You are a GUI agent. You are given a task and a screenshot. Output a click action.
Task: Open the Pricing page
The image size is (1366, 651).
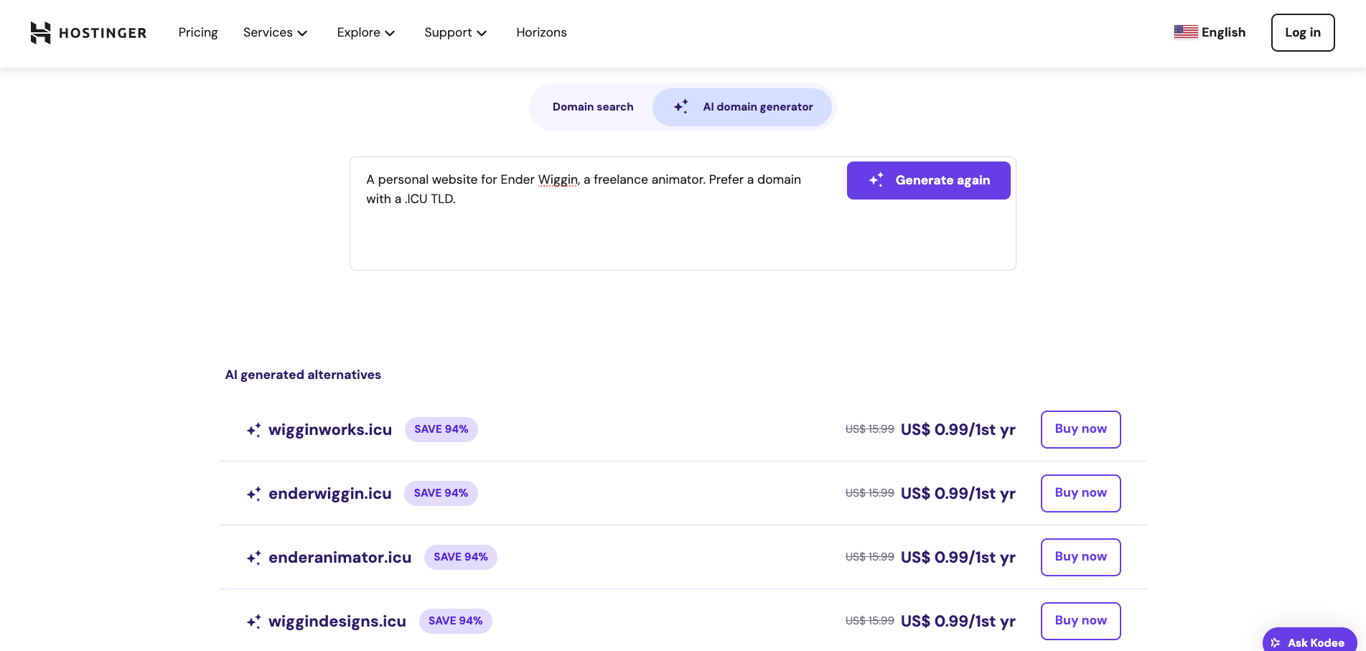pos(197,32)
